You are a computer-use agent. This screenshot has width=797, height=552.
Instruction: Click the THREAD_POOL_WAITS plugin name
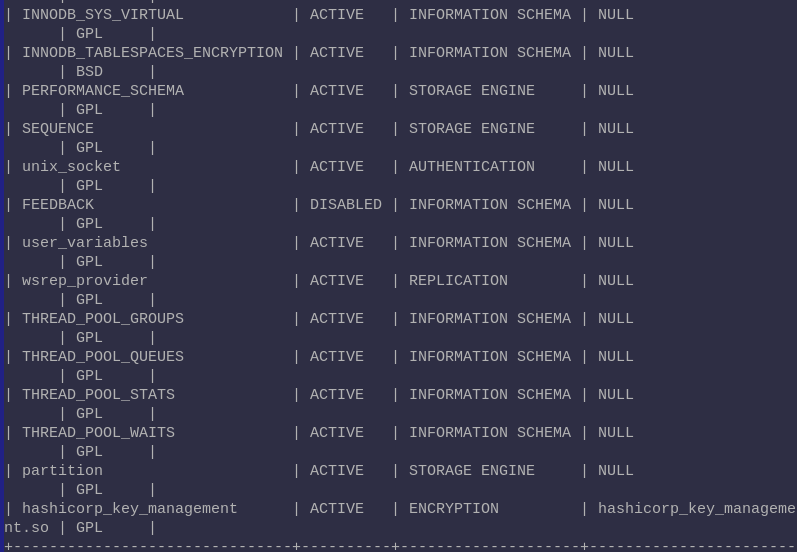(x=98, y=433)
